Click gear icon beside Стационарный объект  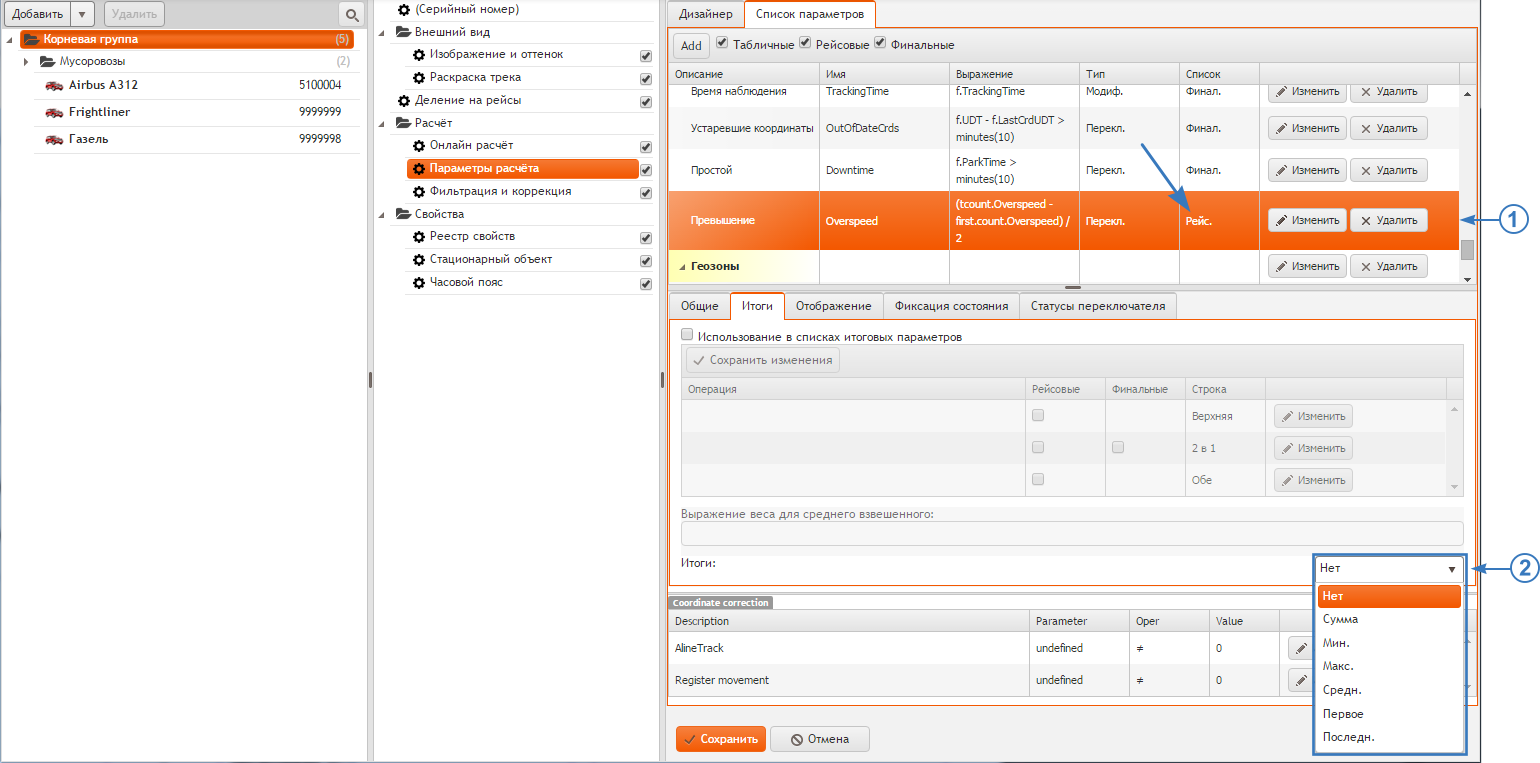(420, 260)
